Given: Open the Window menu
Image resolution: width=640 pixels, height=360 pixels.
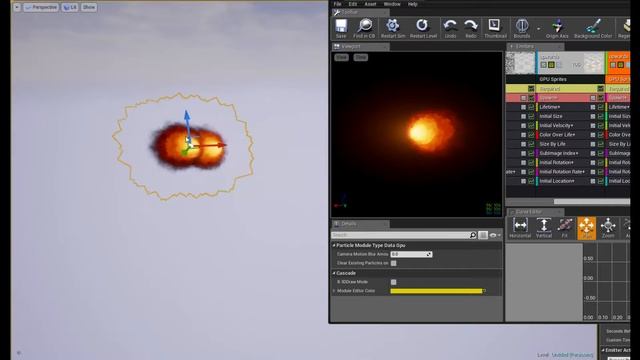Looking at the screenshot, I should click(392, 4).
